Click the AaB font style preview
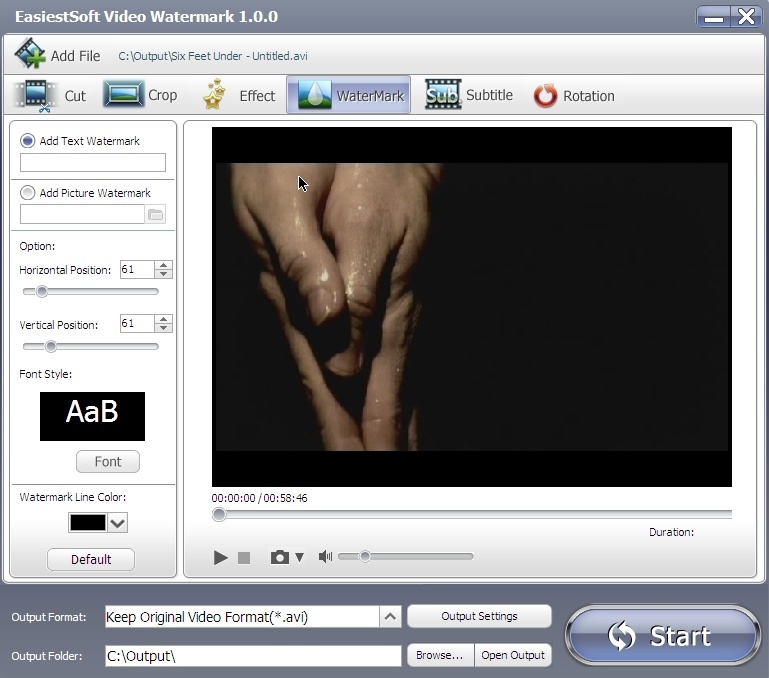Screen dimensions: 769x678 (92, 416)
